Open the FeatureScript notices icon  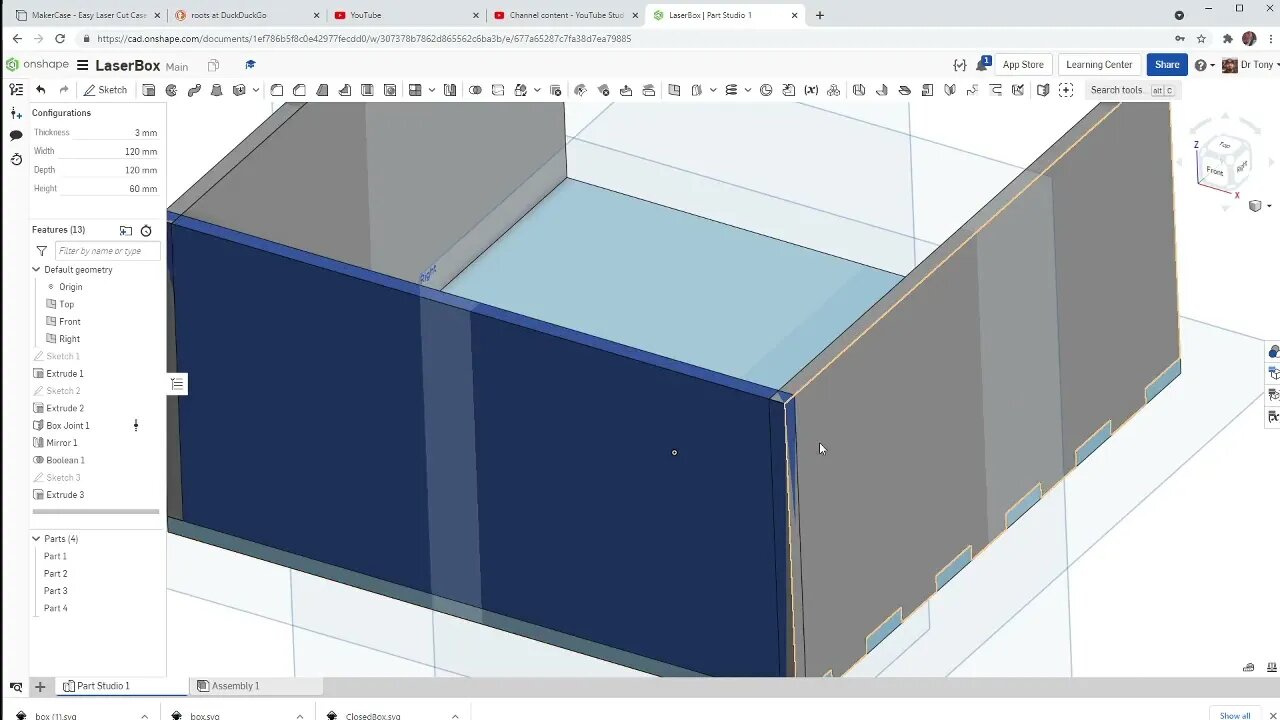pyautogui.click(x=959, y=64)
